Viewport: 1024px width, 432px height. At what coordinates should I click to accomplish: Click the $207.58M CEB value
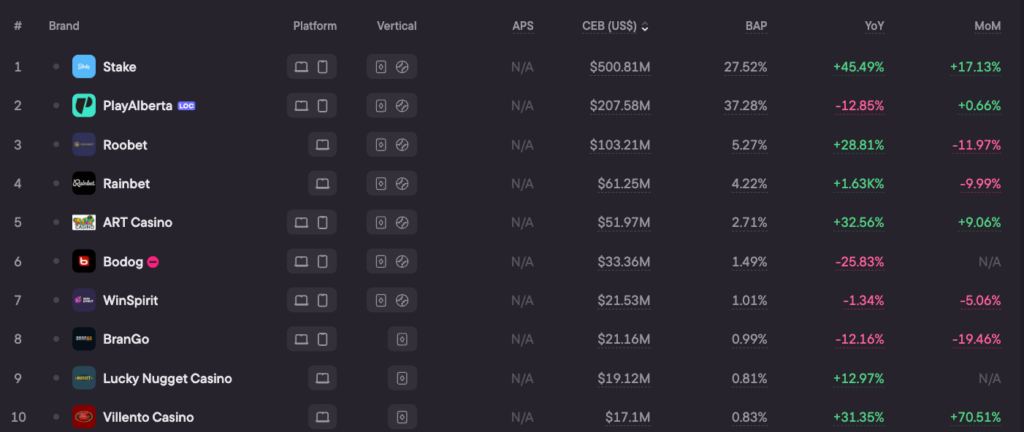point(620,106)
